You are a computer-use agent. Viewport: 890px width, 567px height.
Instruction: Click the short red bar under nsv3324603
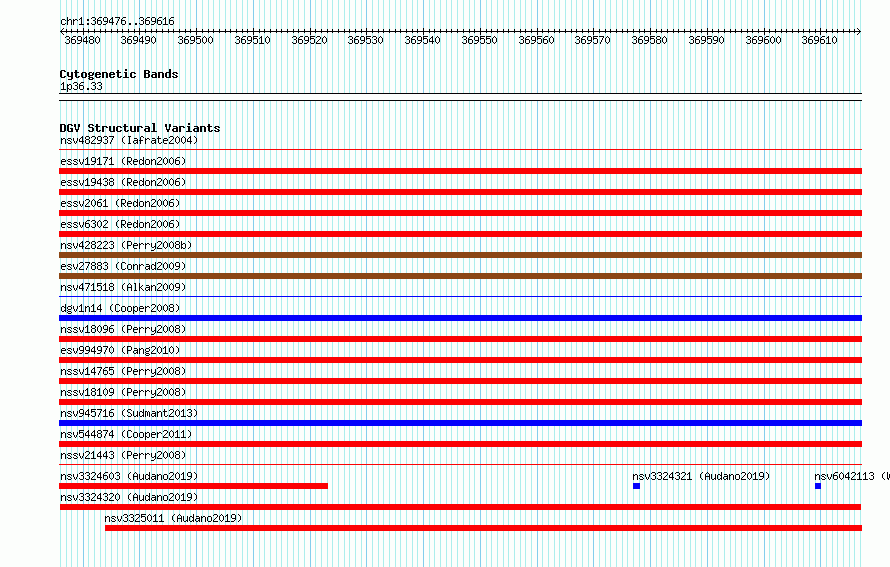point(194,486)
